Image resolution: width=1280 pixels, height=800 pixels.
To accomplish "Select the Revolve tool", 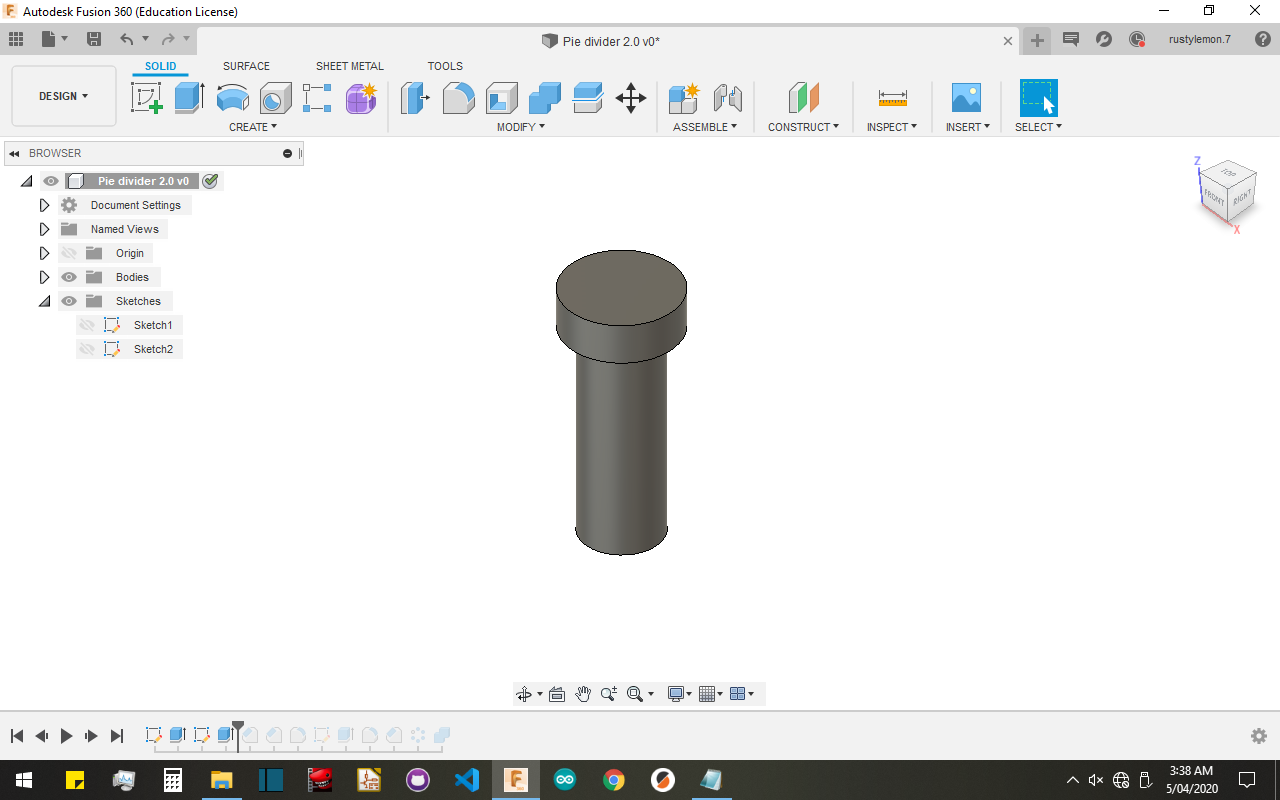I will click(x=233, y=98).
